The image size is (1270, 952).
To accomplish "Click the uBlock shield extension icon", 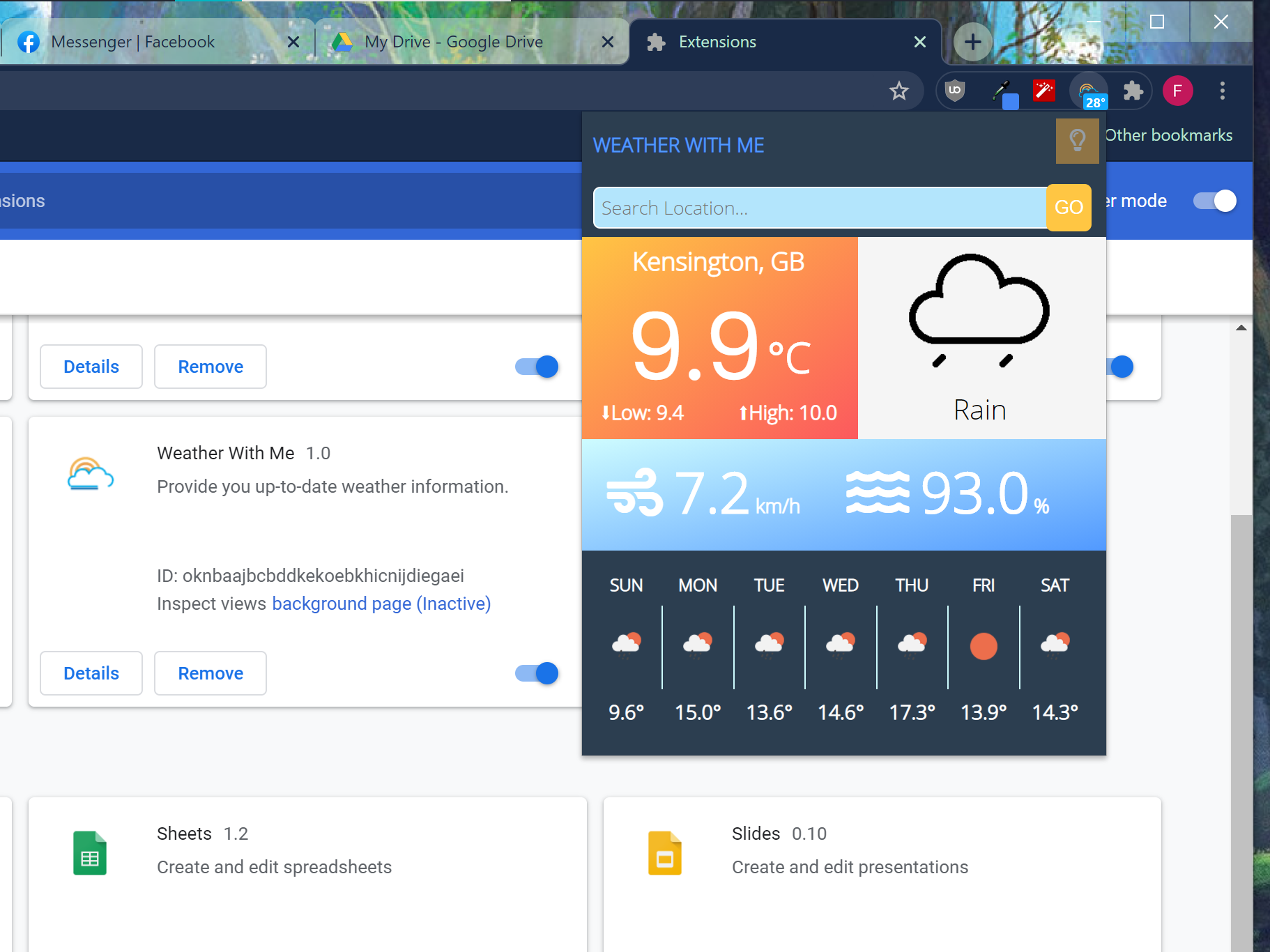I will click(954, 91).
